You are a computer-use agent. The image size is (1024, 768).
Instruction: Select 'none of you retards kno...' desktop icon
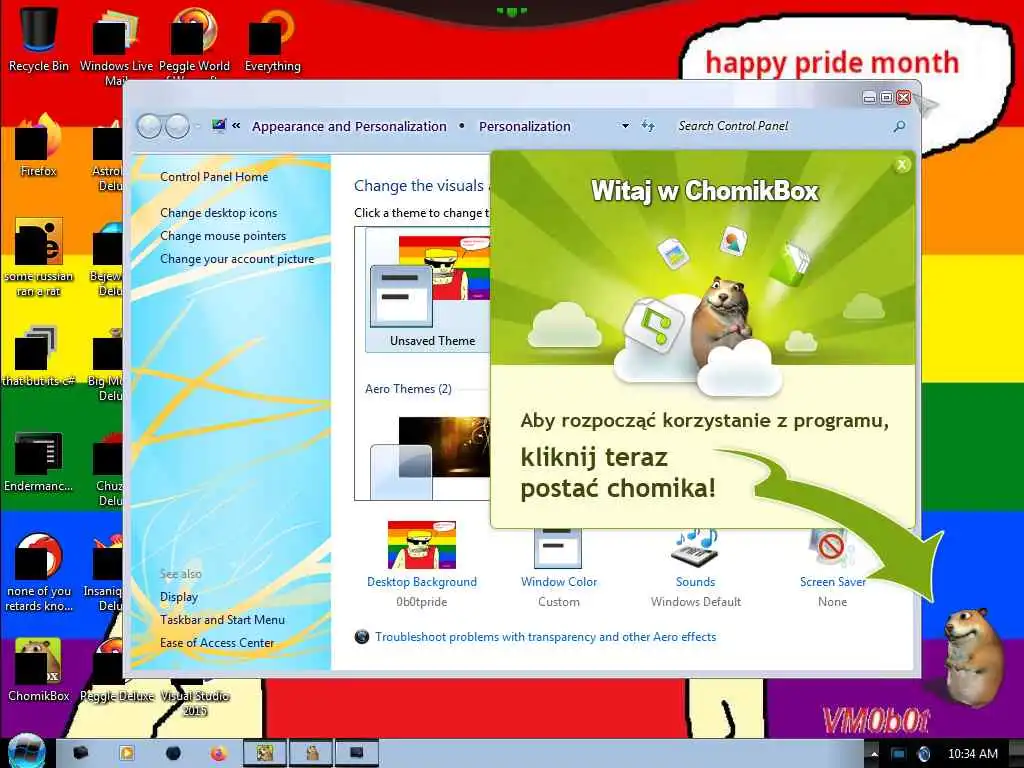pos(39,573)
